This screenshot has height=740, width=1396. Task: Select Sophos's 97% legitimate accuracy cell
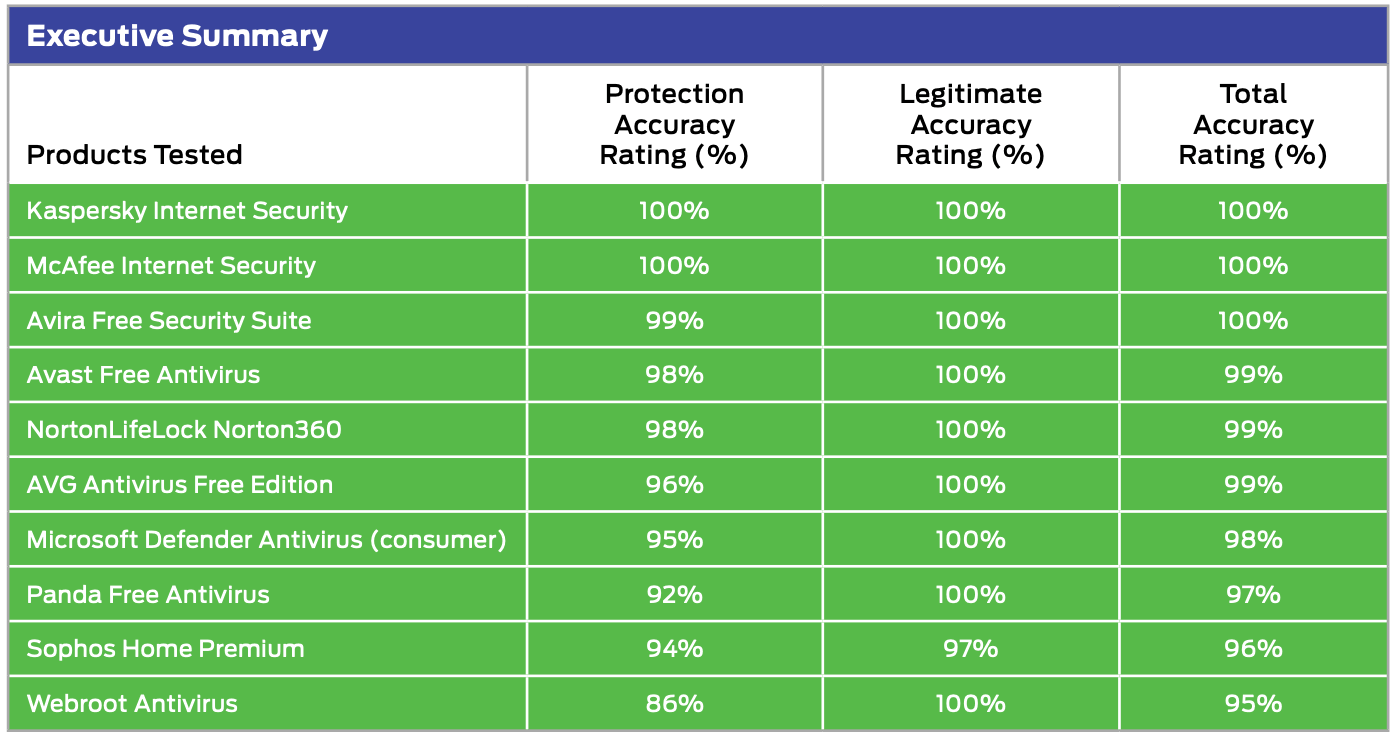pyautogui.click(x=970, y=649)
